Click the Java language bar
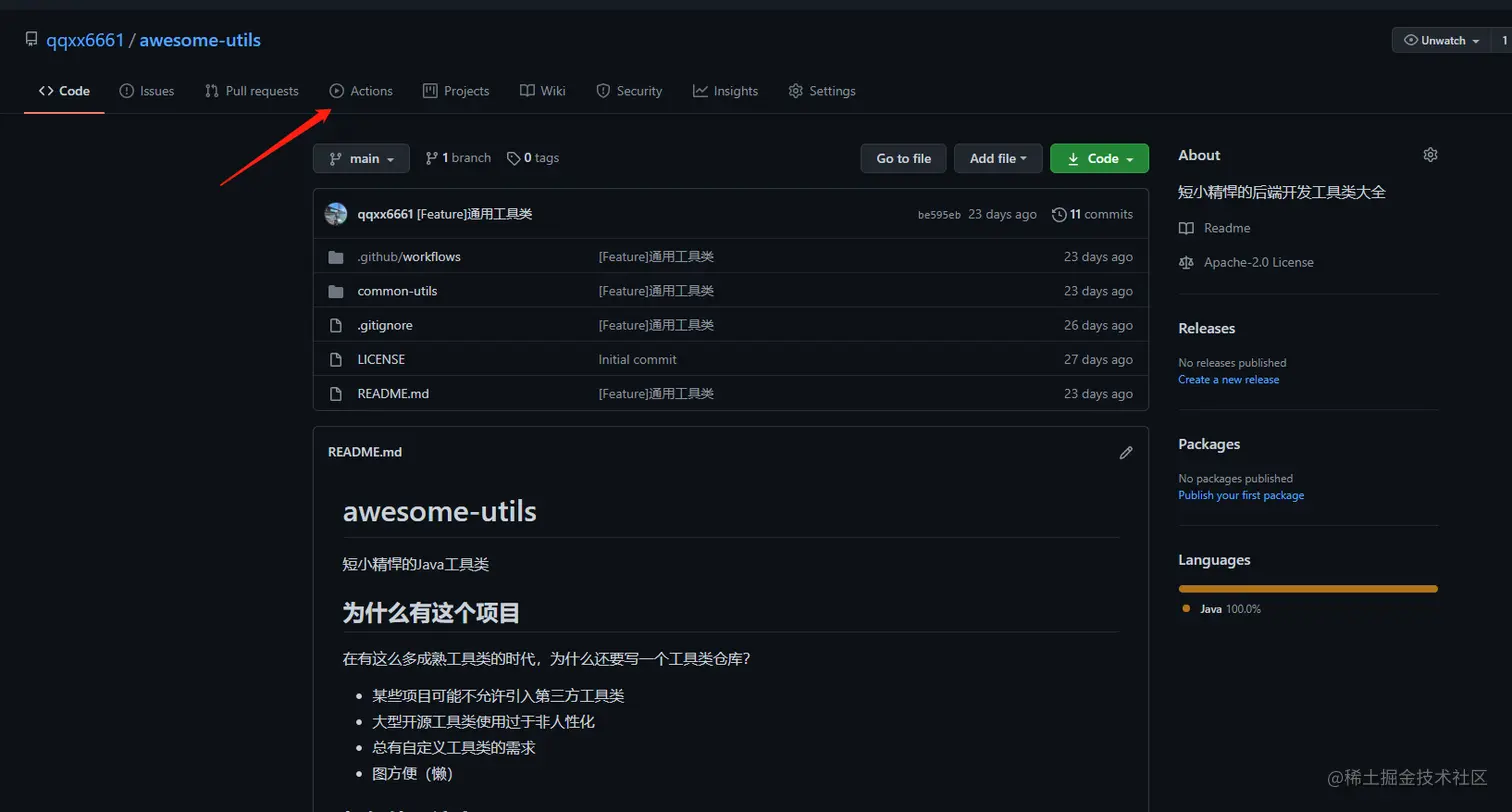Image resolution: width=1512 pixels, height=812 pixels. pyautogui.click(x=1308, y=589)
